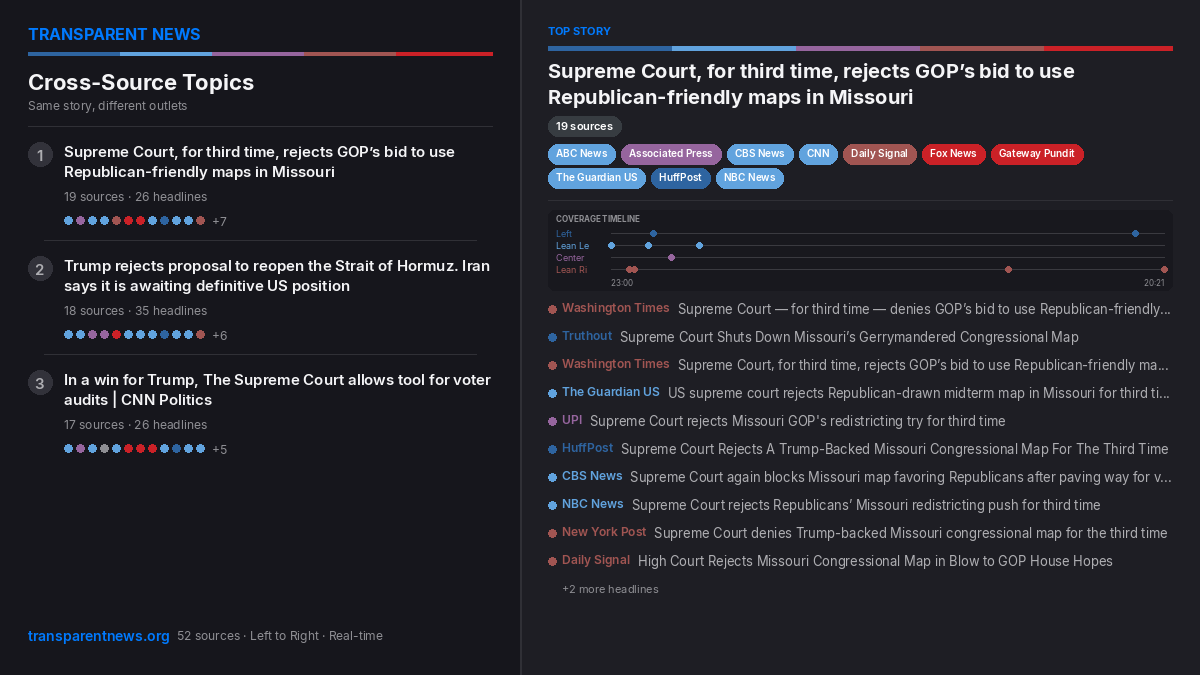Expand the +5 more sources indicator
Screen dimensions: 1200x675
219,449
